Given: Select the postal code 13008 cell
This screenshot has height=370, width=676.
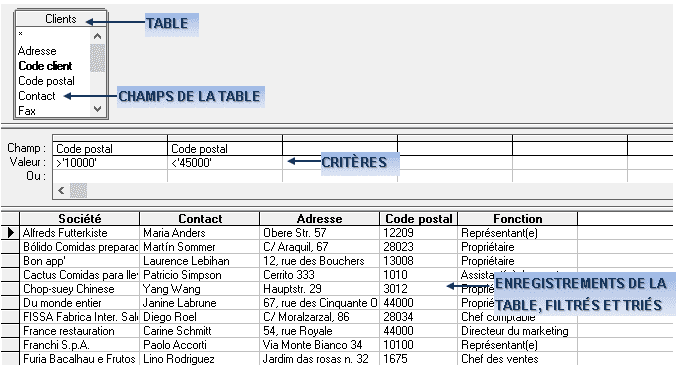Looking at the screenshot, I should (x=419, y=261).
